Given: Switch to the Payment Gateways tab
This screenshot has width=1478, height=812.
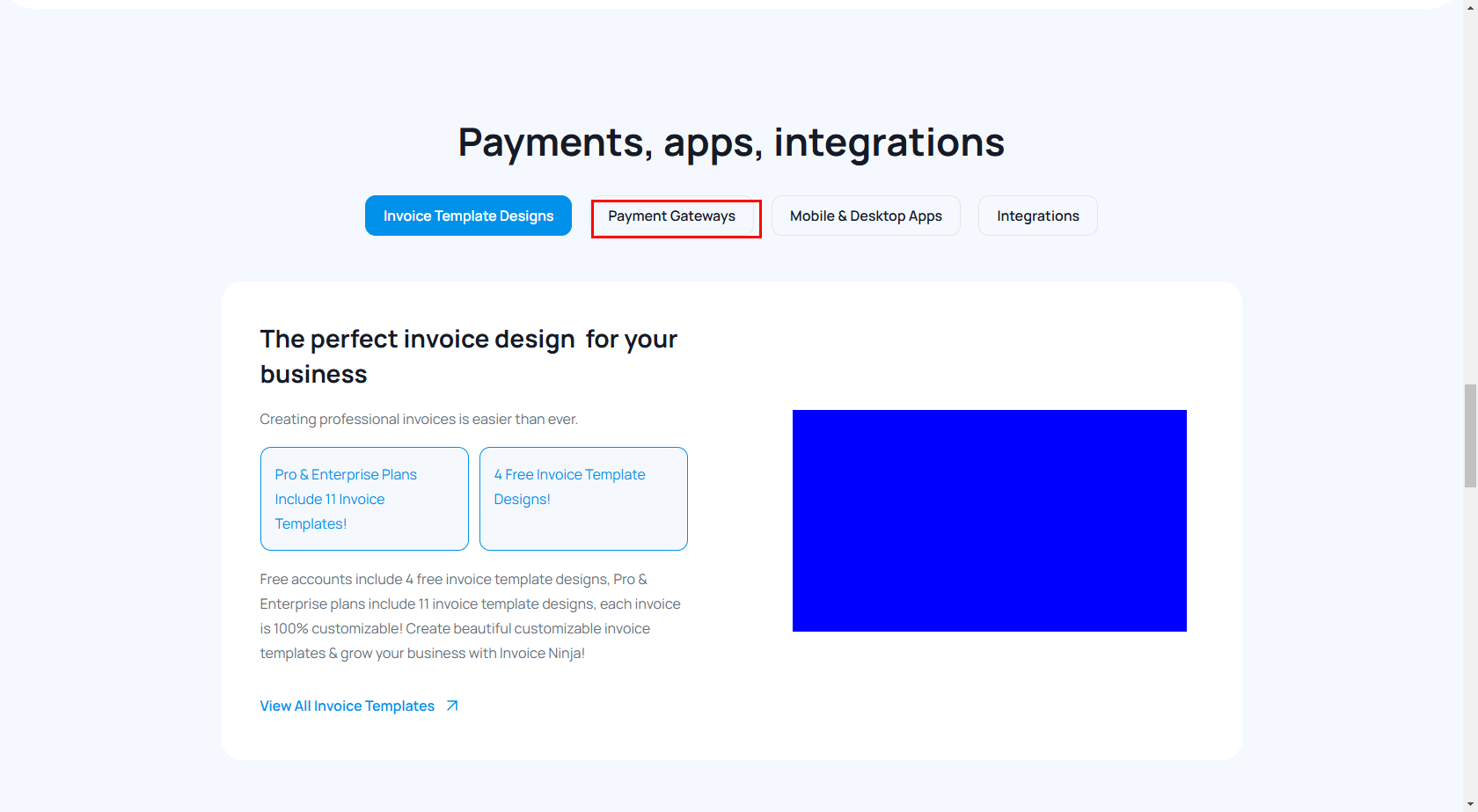Looking at the screenshot, I should pos(672,216).
